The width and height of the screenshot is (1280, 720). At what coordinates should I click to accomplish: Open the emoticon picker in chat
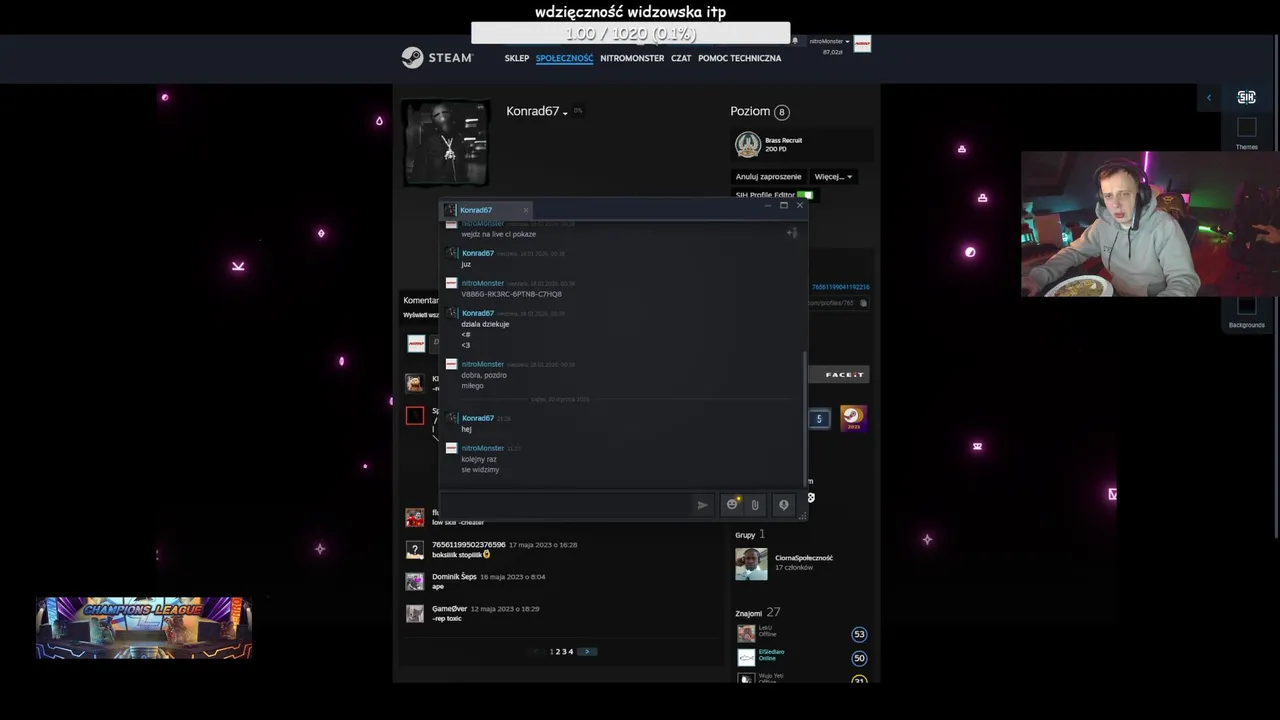(732, 505)
